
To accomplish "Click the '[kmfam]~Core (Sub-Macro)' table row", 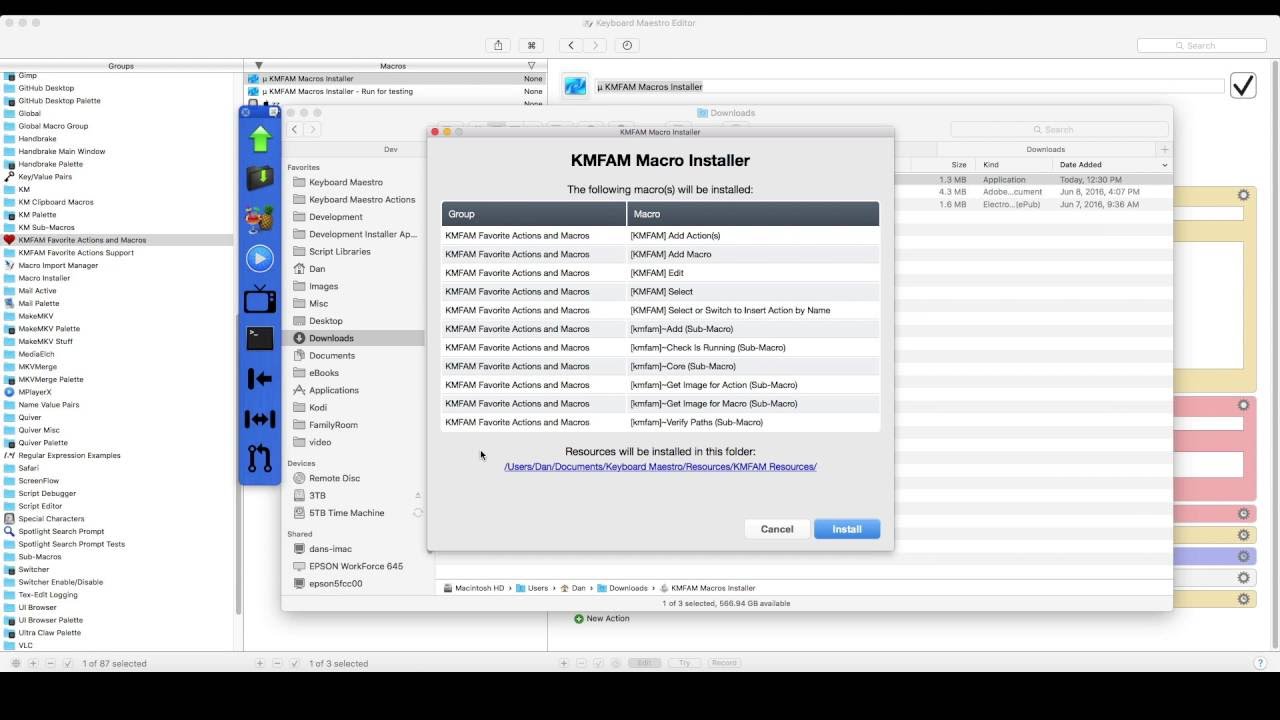I will pyautogui.click(x=660, y=366).
